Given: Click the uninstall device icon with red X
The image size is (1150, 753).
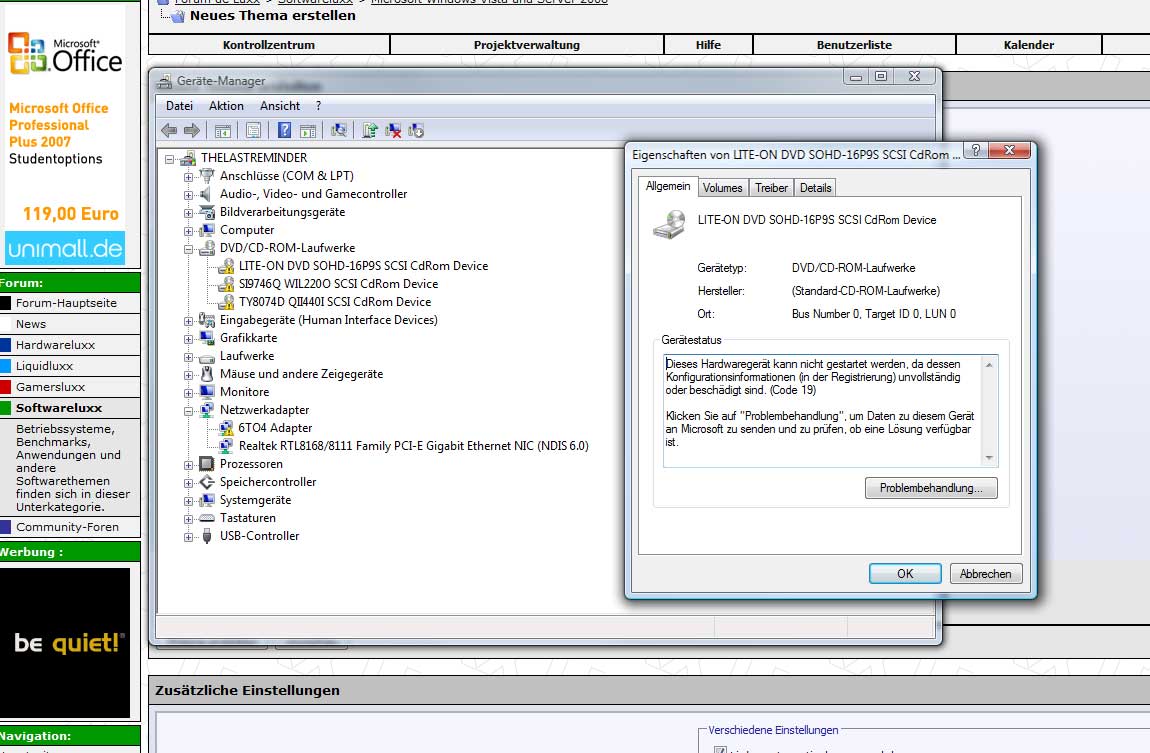Looking at the screenshot, I should coord(393,131).
